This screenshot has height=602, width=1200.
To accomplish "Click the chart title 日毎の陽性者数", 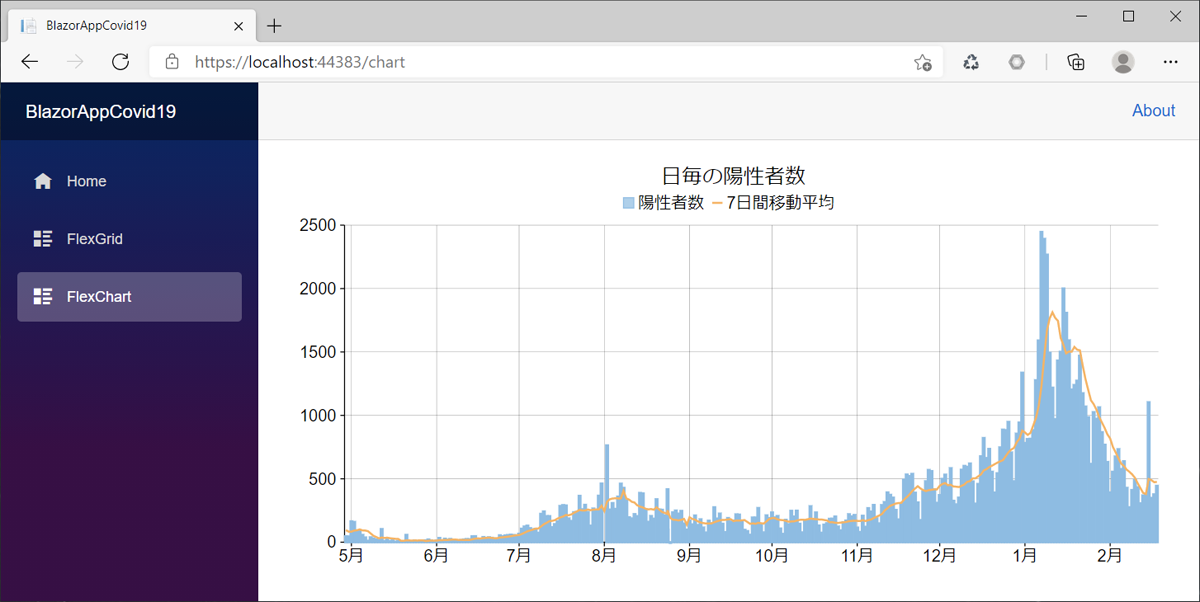I will click(733, 175).
